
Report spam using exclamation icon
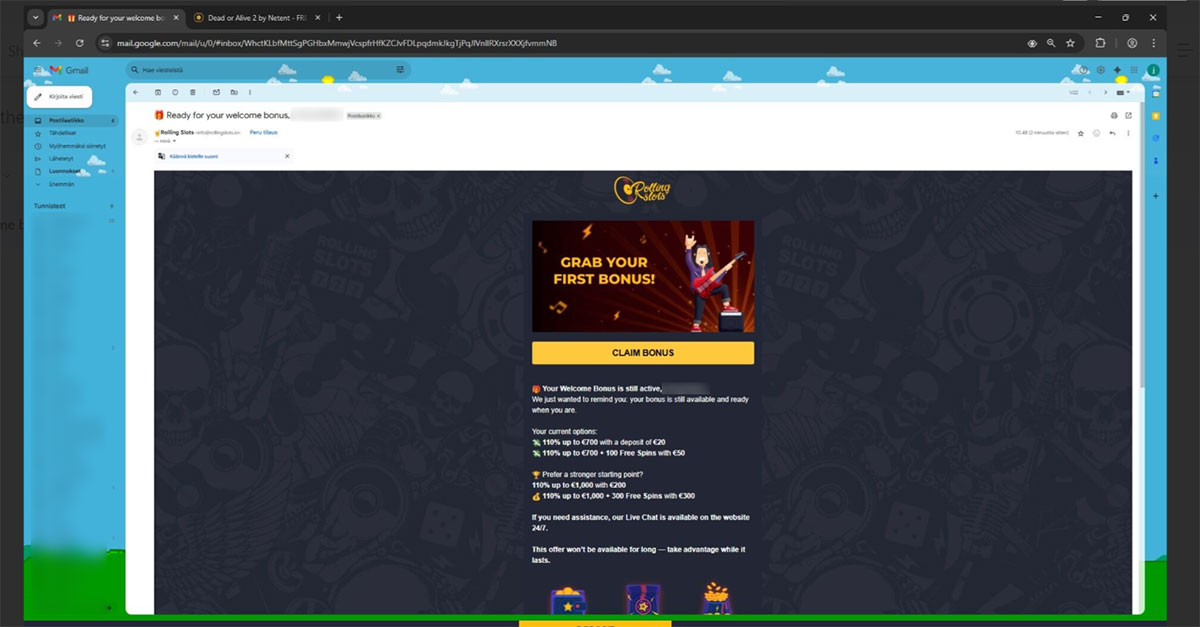[x=175, y=92]
